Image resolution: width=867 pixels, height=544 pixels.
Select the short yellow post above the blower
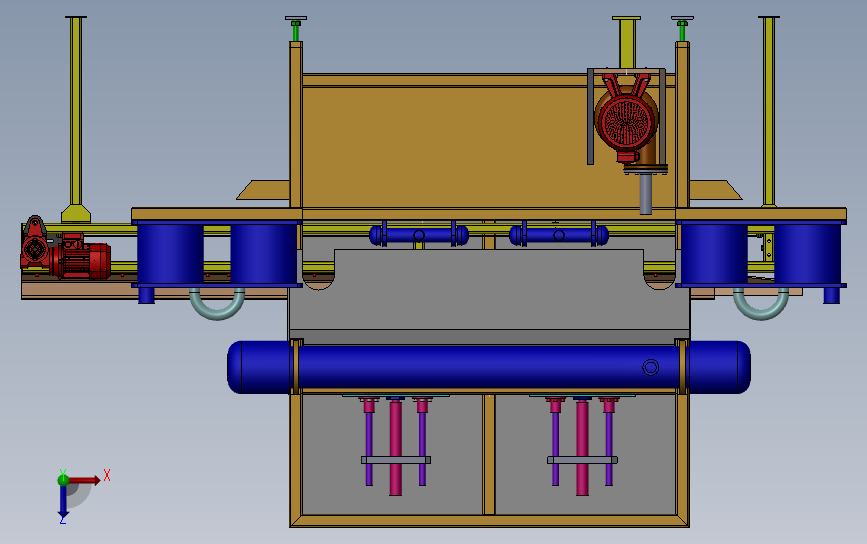(626, 43)
